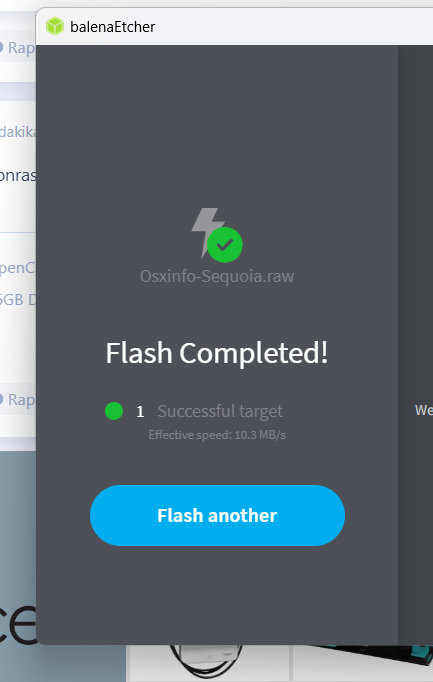This screenshot has height=682, width=433.
Task: Open the lower 'Rap' item in background window
Action: pos(17,400)
